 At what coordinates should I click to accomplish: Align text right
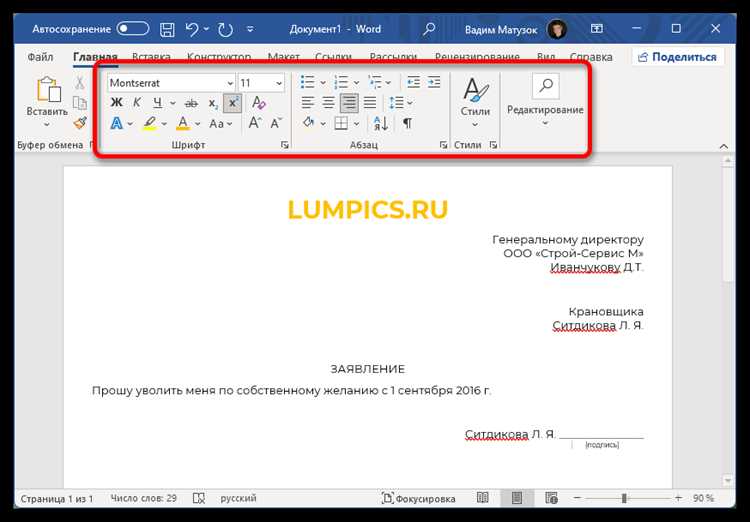tap(349, 102)
